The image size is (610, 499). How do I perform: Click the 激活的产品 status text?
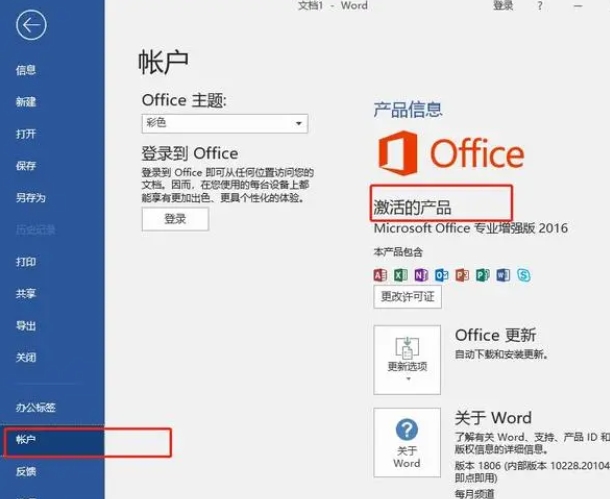tap(412, 207)
